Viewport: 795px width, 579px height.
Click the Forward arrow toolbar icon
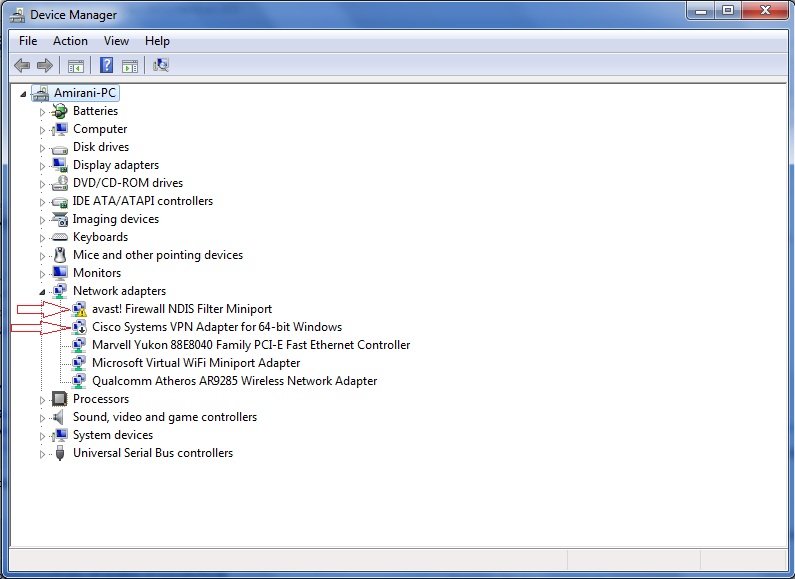coord(45,65)
